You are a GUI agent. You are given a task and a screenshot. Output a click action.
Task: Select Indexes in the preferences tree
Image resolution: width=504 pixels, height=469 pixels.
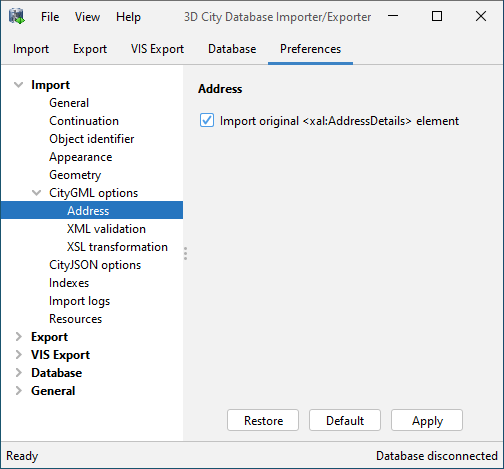[69, 283]
